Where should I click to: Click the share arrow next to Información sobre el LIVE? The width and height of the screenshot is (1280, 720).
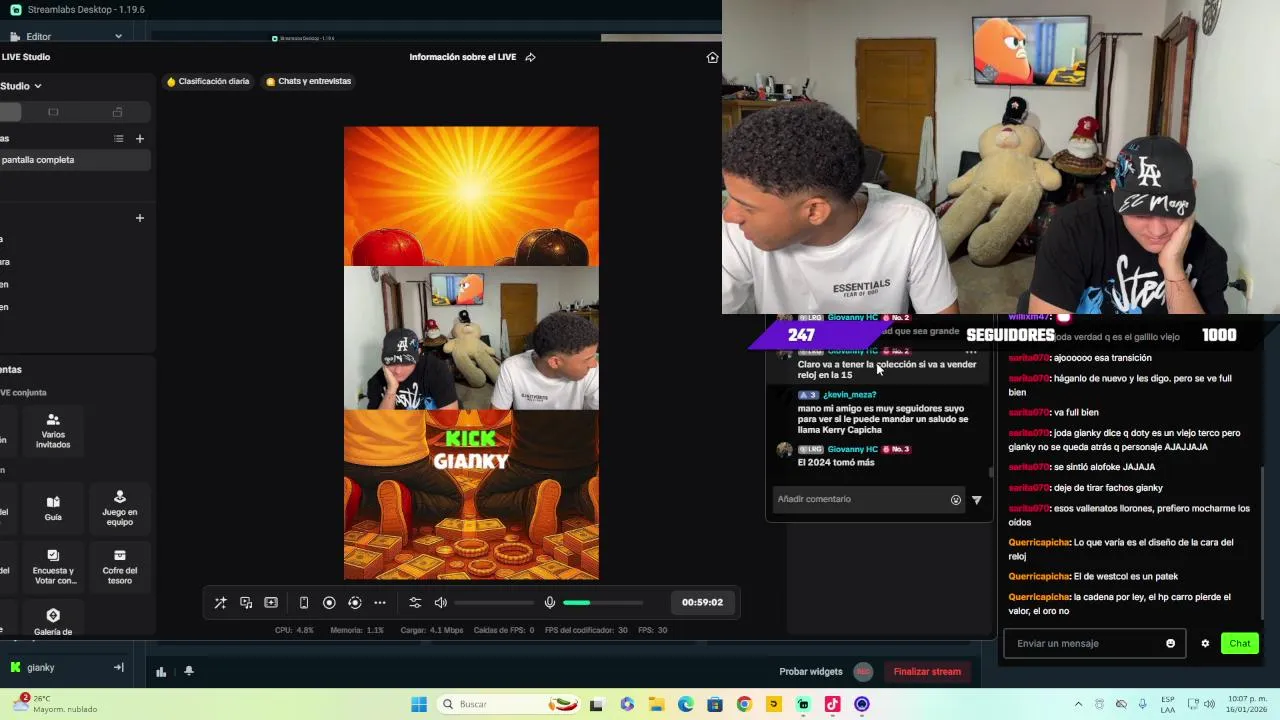[x=530, y=57]
